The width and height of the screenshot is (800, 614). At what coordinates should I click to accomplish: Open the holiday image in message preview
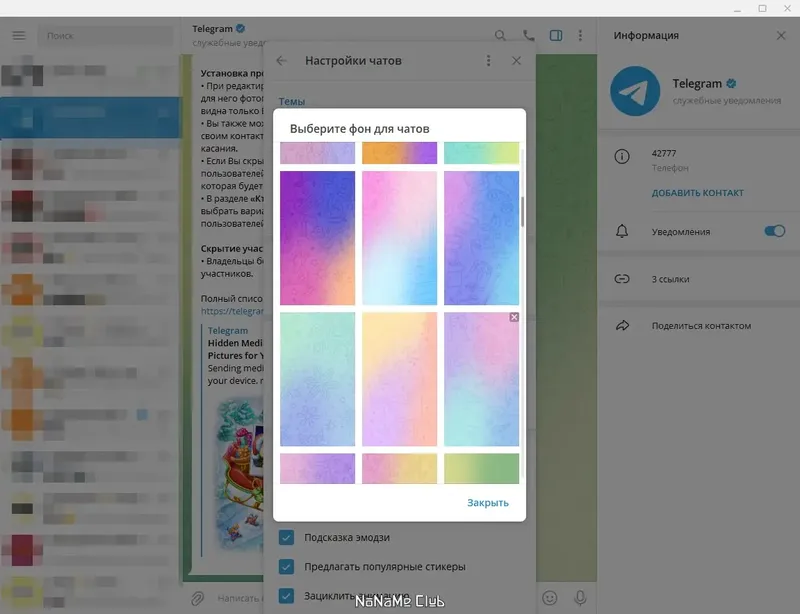point(240,475)
